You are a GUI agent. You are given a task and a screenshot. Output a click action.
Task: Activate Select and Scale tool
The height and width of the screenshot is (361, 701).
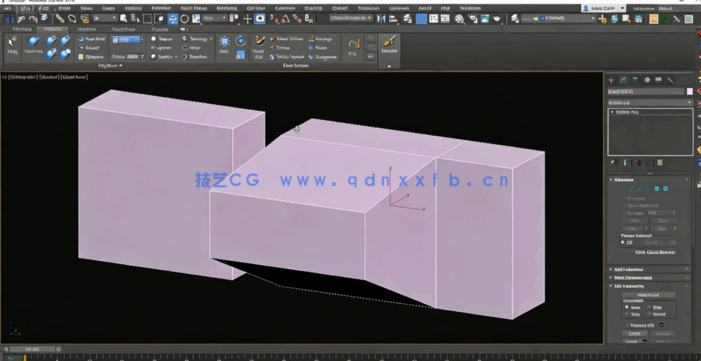[196, 18]
